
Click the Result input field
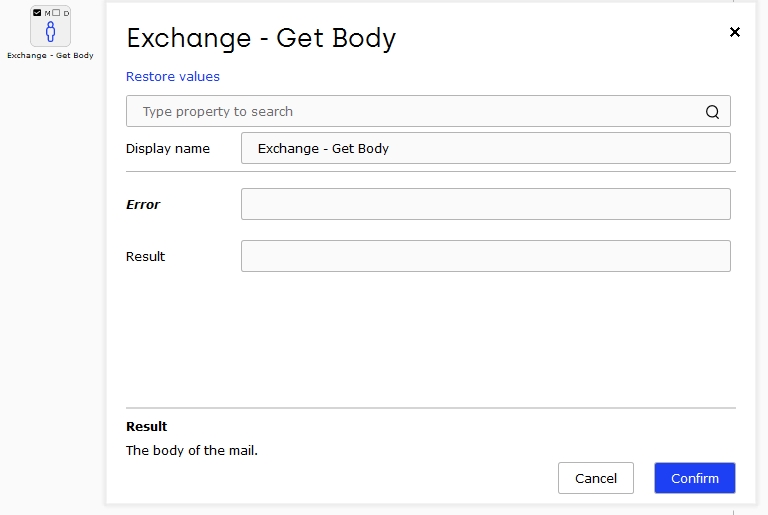485,256
